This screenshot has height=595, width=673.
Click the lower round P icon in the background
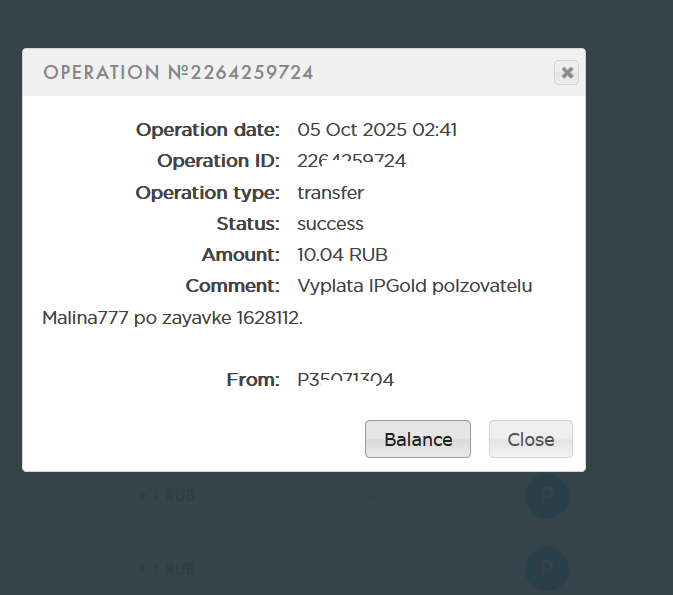coord(547,569)
